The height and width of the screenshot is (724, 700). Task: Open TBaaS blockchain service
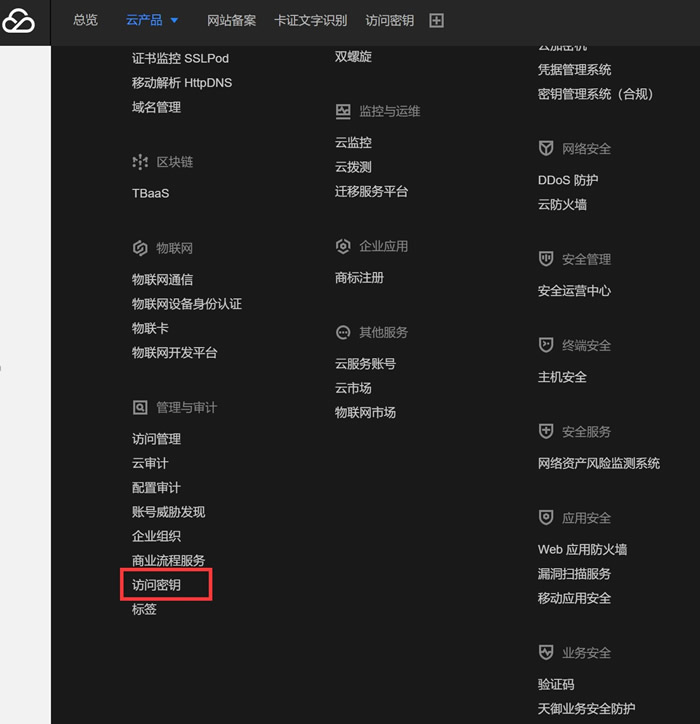click(x=150, y=193)
